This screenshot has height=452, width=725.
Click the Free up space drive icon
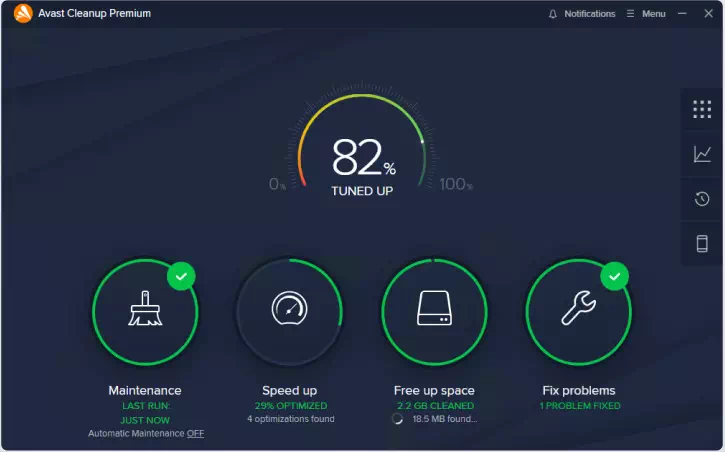(434, 308)
